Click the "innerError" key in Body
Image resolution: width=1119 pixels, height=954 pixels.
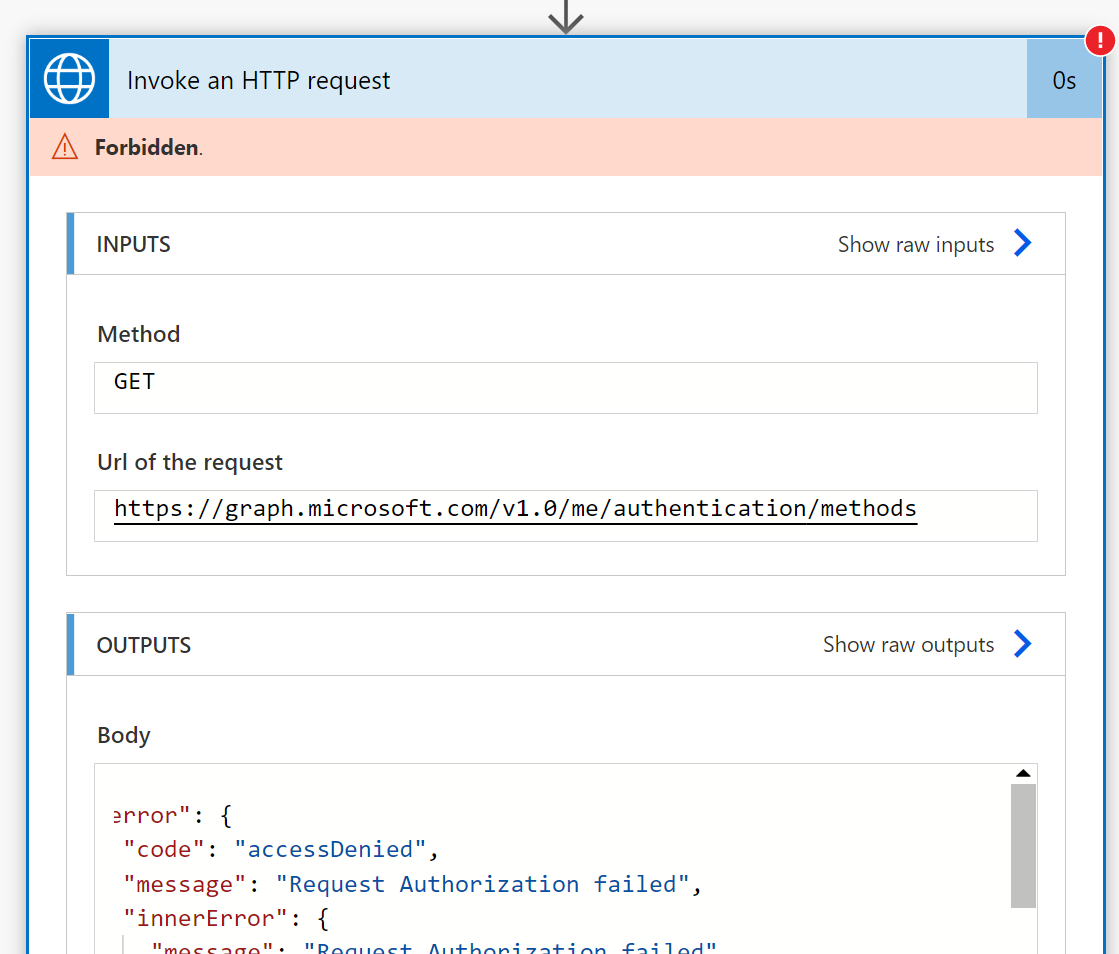pyautogui.click(x=205, y=918)
